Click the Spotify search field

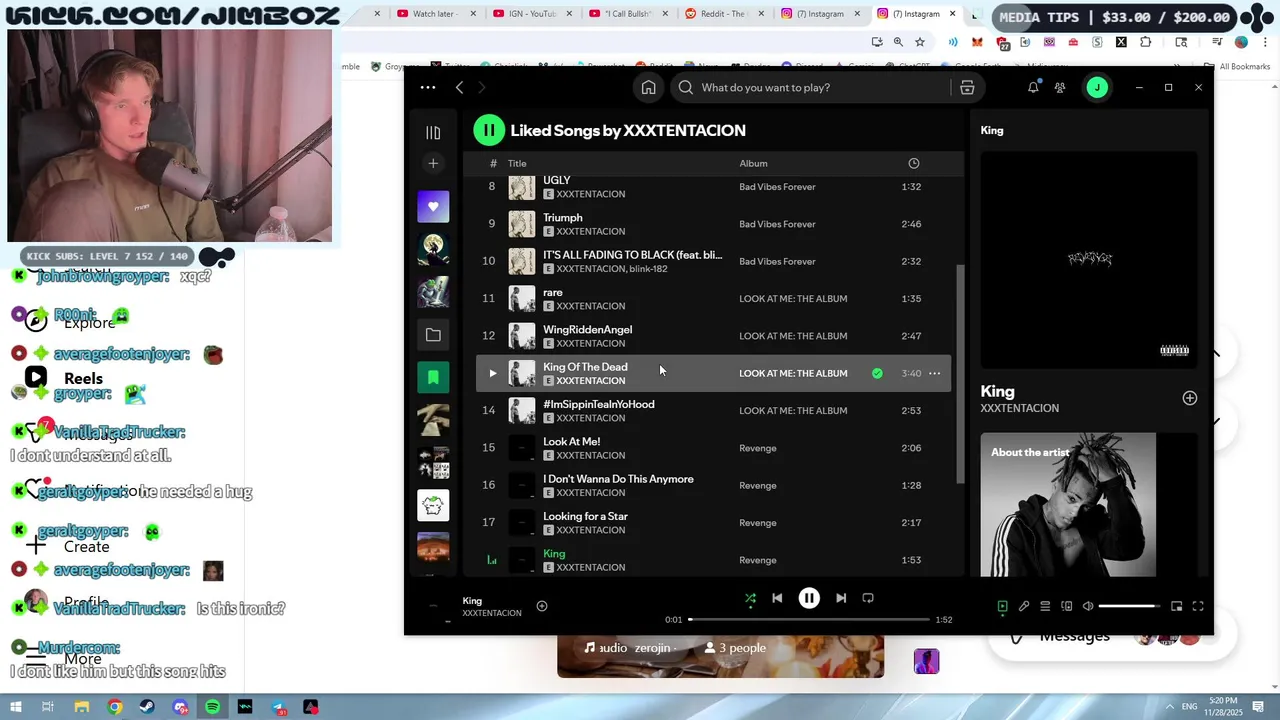pos(810,88)
